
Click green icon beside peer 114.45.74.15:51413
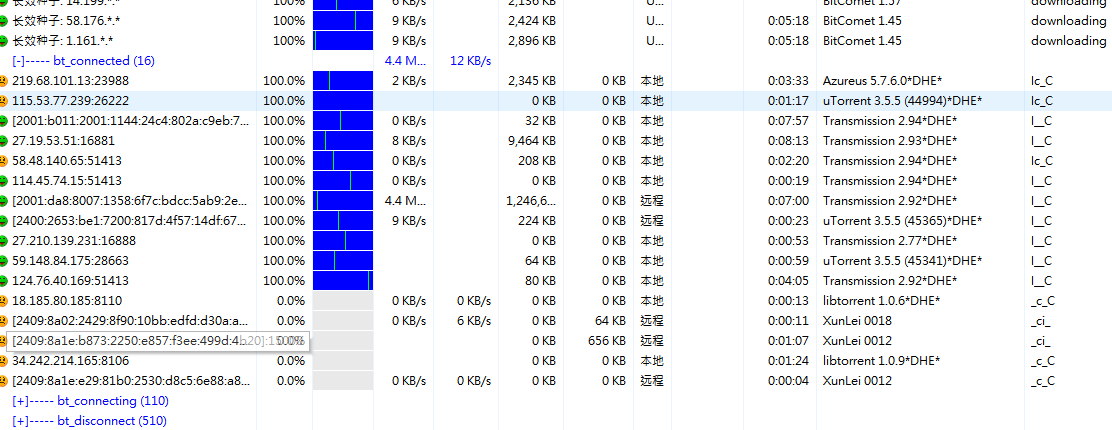(x=4, y=181)
